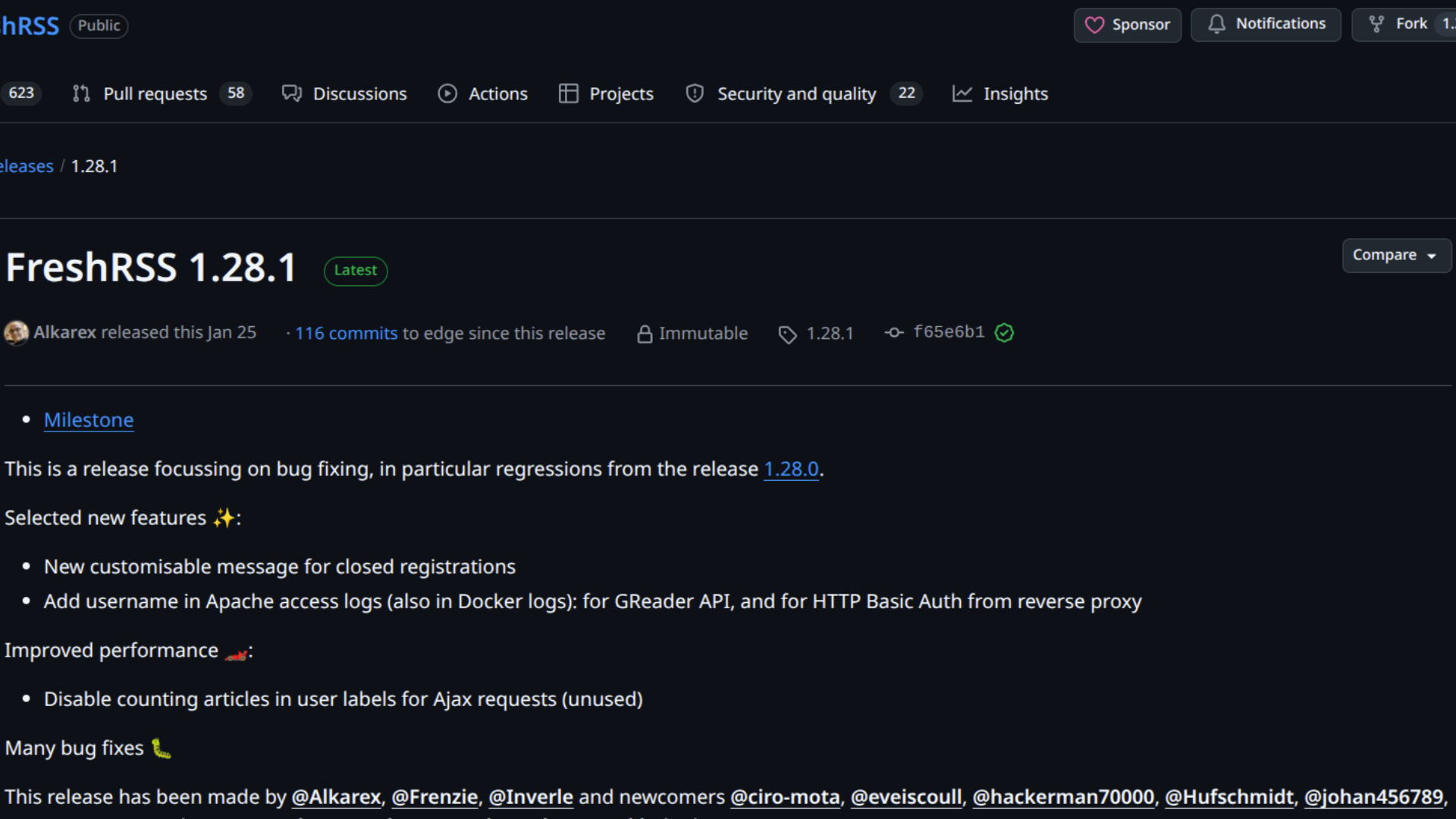Click the Security shield icon
This screenshot has height=819, width=1456.
click(695, 93)
